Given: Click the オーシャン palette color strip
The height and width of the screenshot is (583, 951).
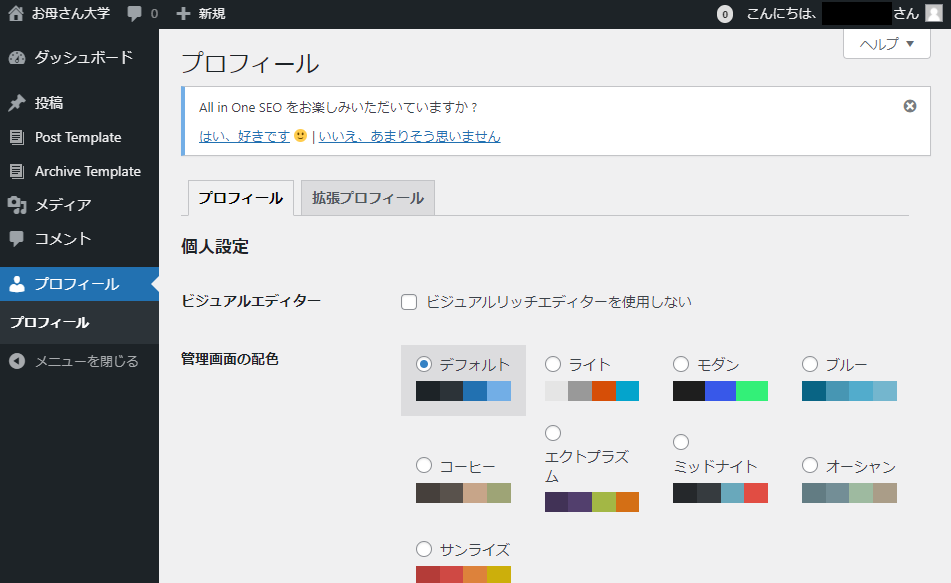Looking at the screenshot, I should click(849, 493).
